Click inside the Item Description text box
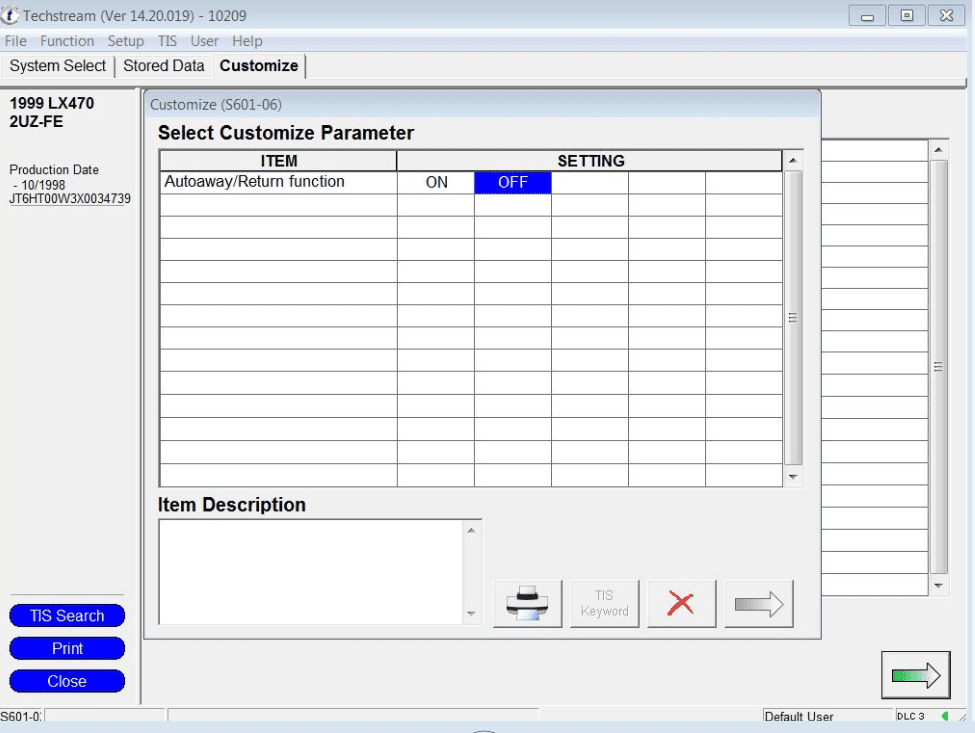The height and width of the screenshot is (733, 975). [x=311, y=572]
